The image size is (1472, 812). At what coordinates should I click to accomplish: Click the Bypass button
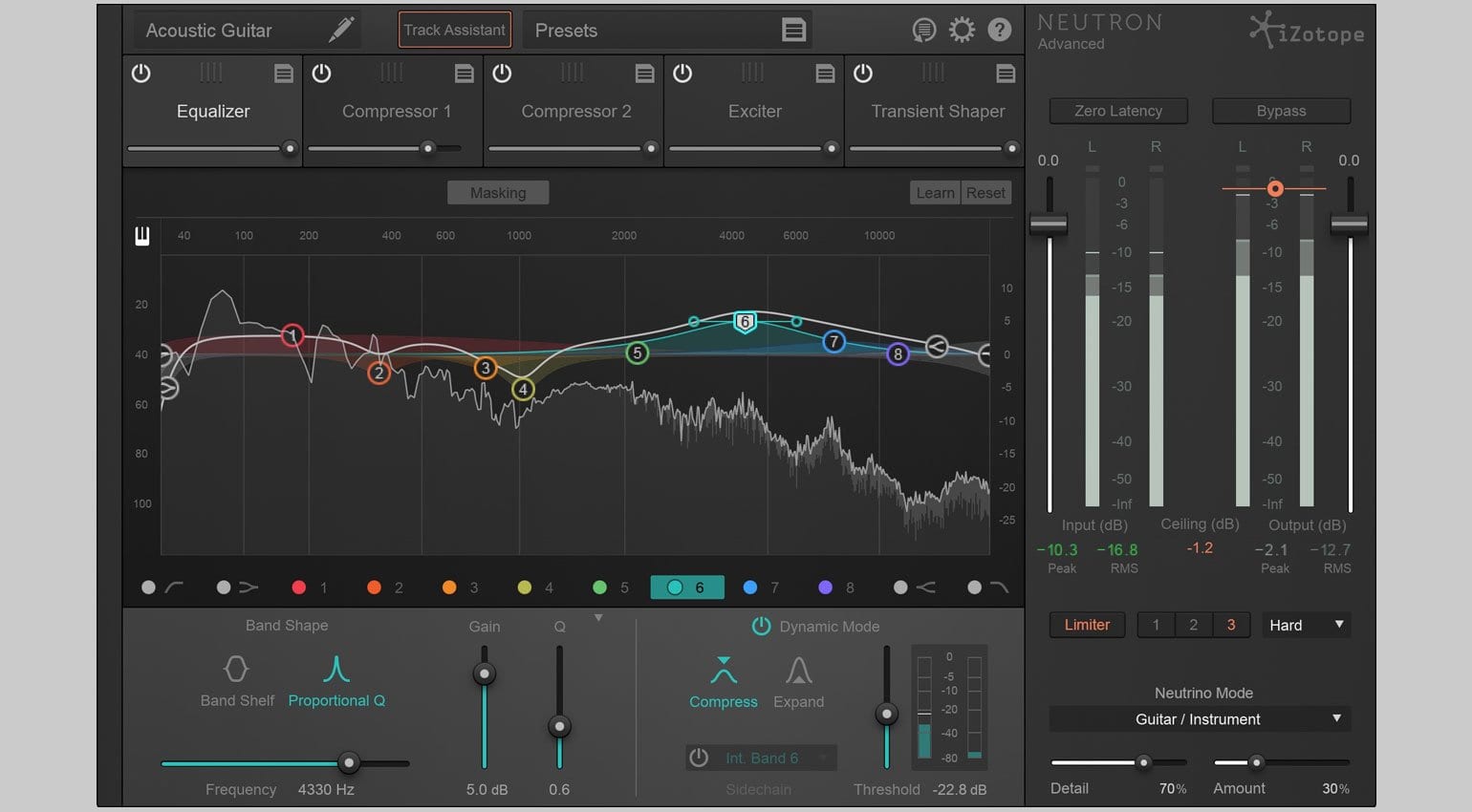(x=1282, y=111)
